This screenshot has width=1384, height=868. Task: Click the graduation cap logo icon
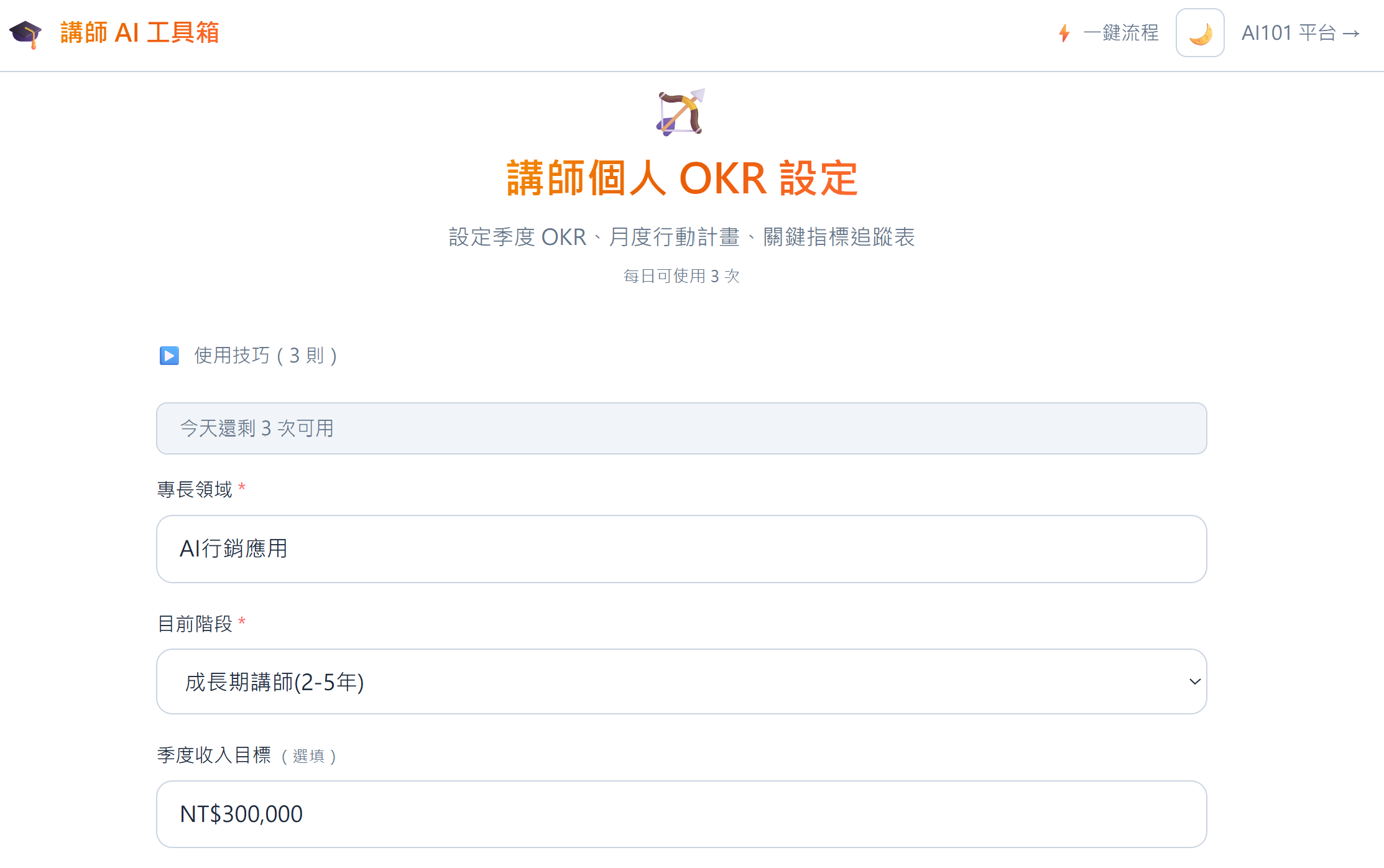click(25, 34)
